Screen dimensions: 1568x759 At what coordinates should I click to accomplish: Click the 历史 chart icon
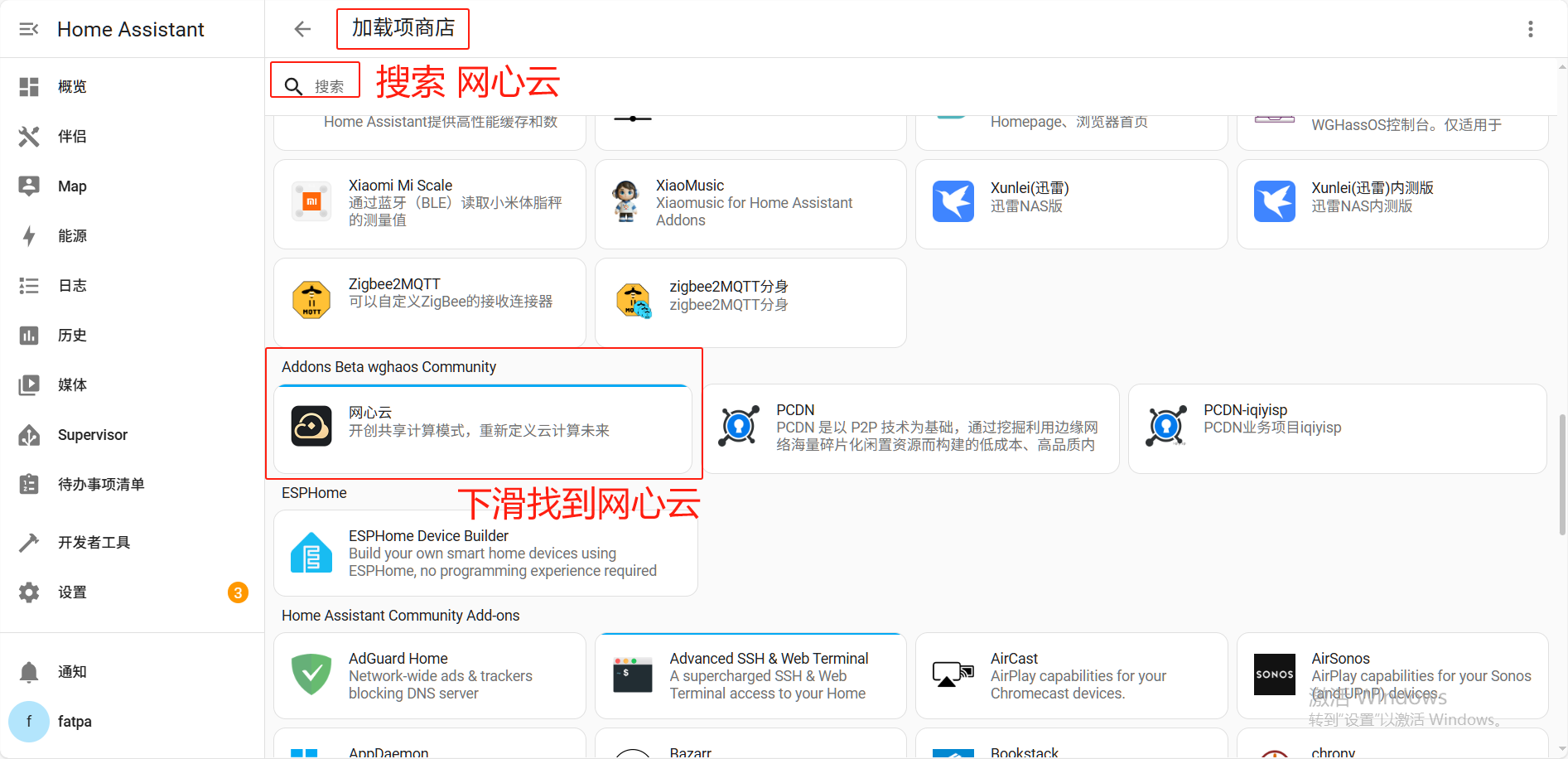[29, 336]
